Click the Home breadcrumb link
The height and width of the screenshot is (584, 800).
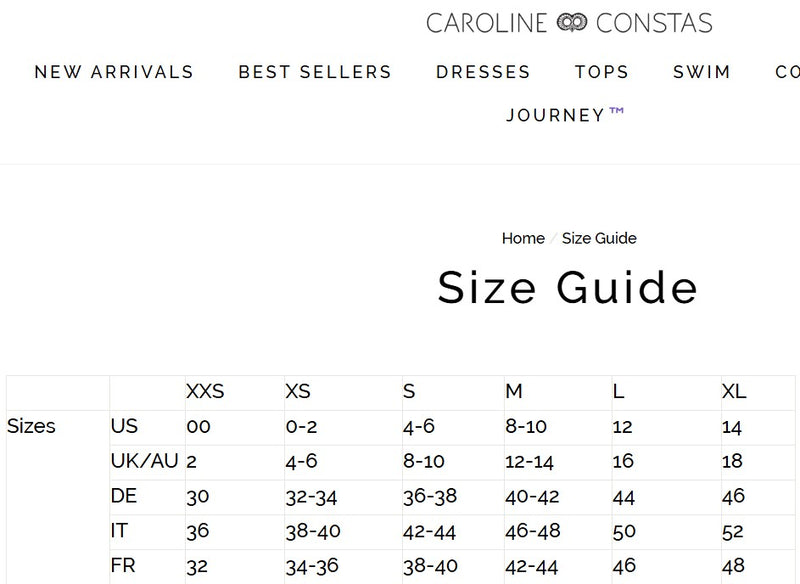(x=523, y=238)
